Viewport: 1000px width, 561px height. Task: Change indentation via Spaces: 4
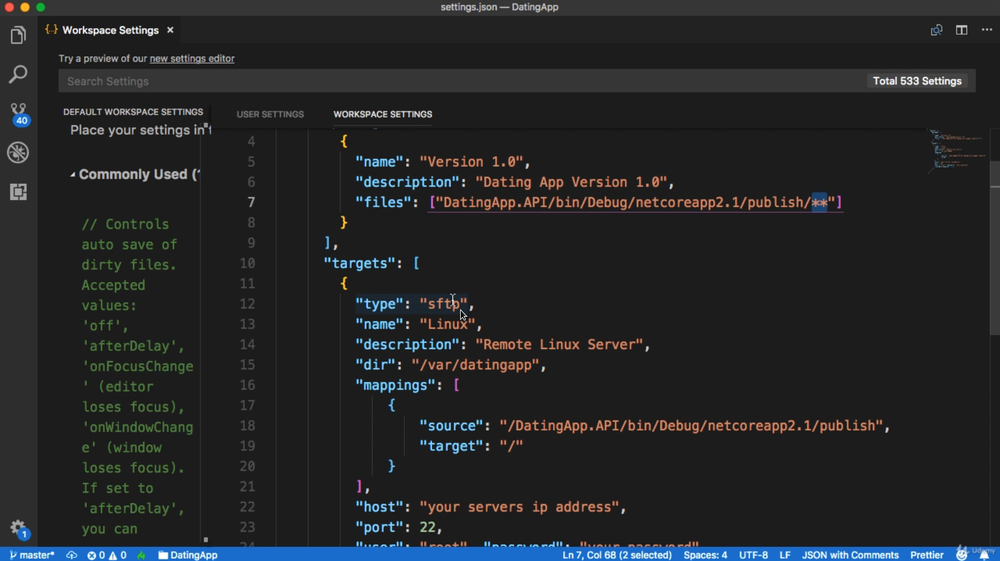pos(705,555)
